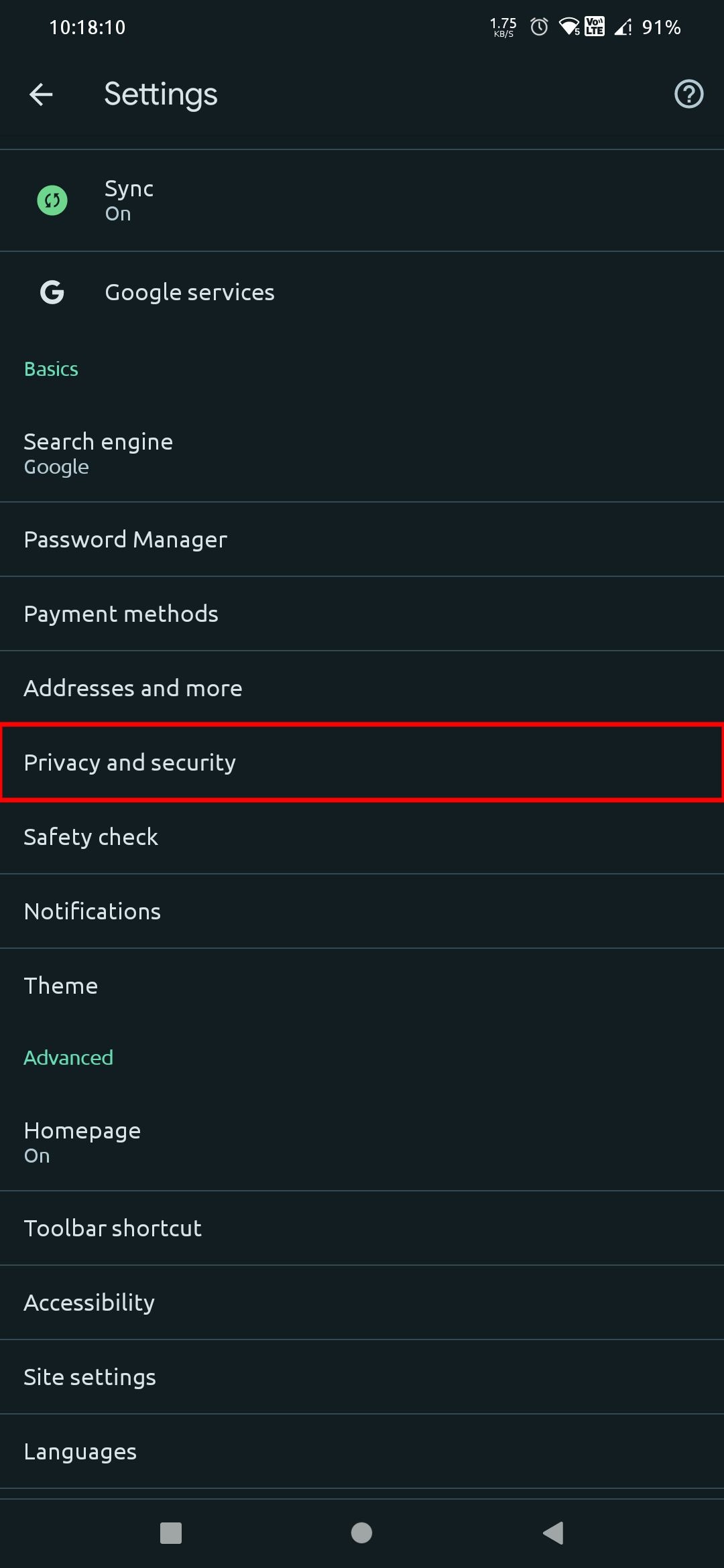The height and width of the screenshot is (1568, 724).
Task: Open Sync settings showing On
Action: click(362, 200)
